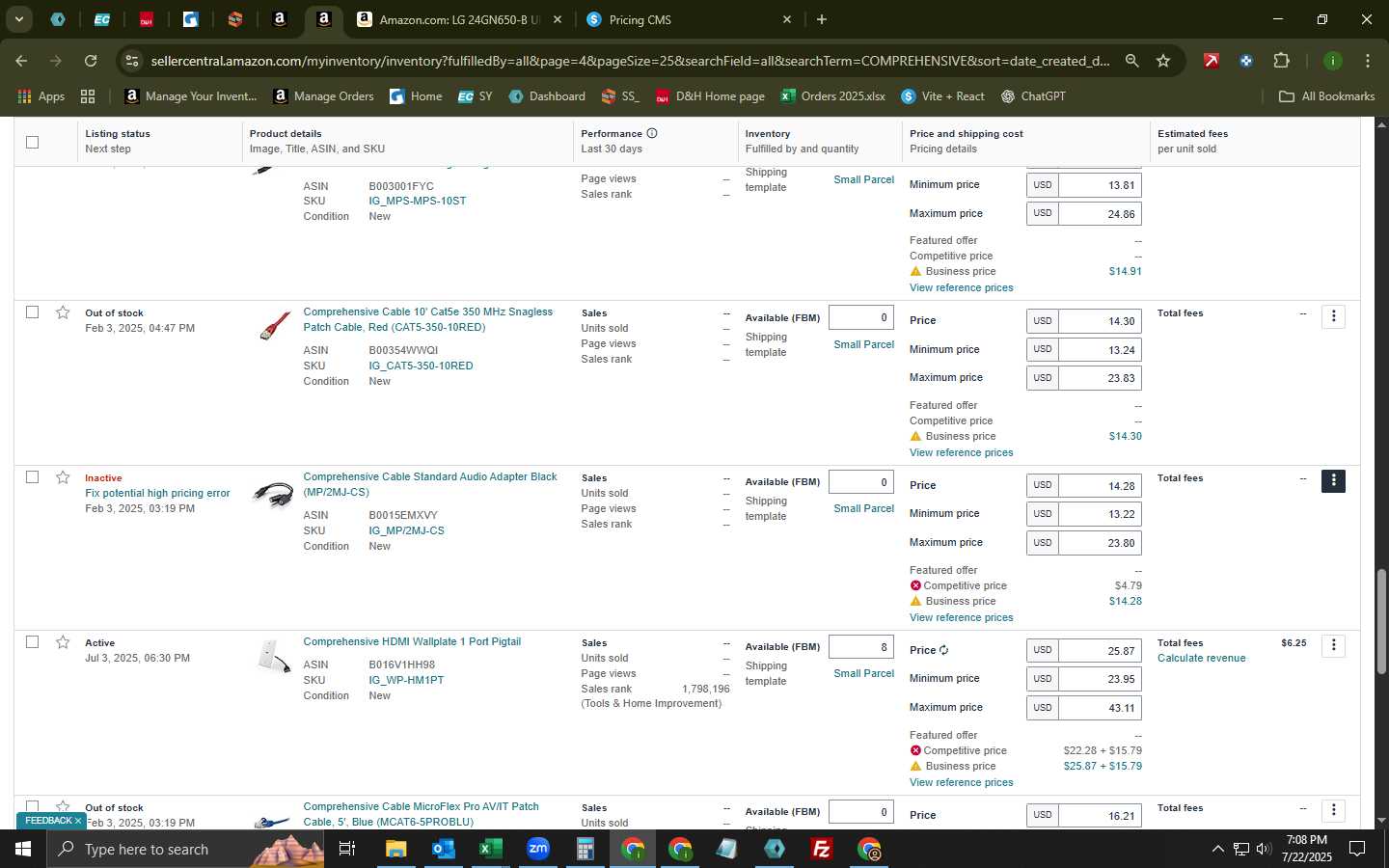This screenshot has height=868, width=1389.
Task: Reload the current page
Action: [91, 61]
